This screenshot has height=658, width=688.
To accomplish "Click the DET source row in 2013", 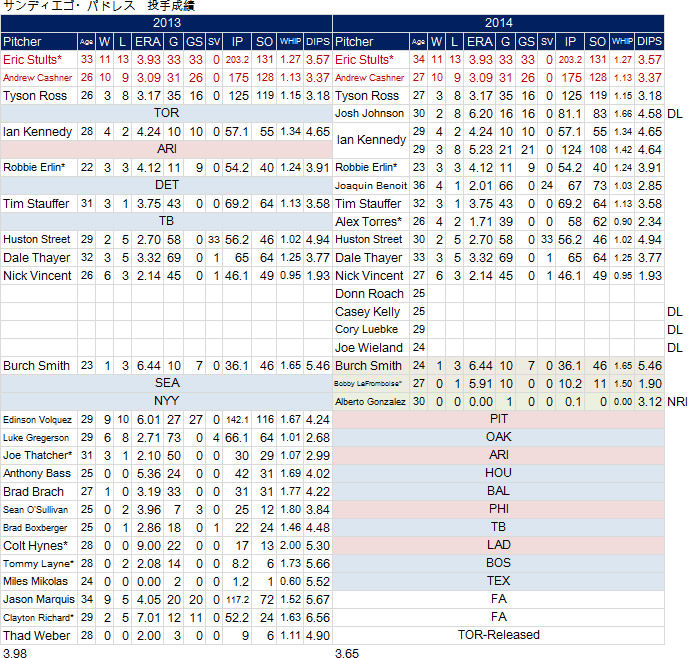I will coord(166,185).
